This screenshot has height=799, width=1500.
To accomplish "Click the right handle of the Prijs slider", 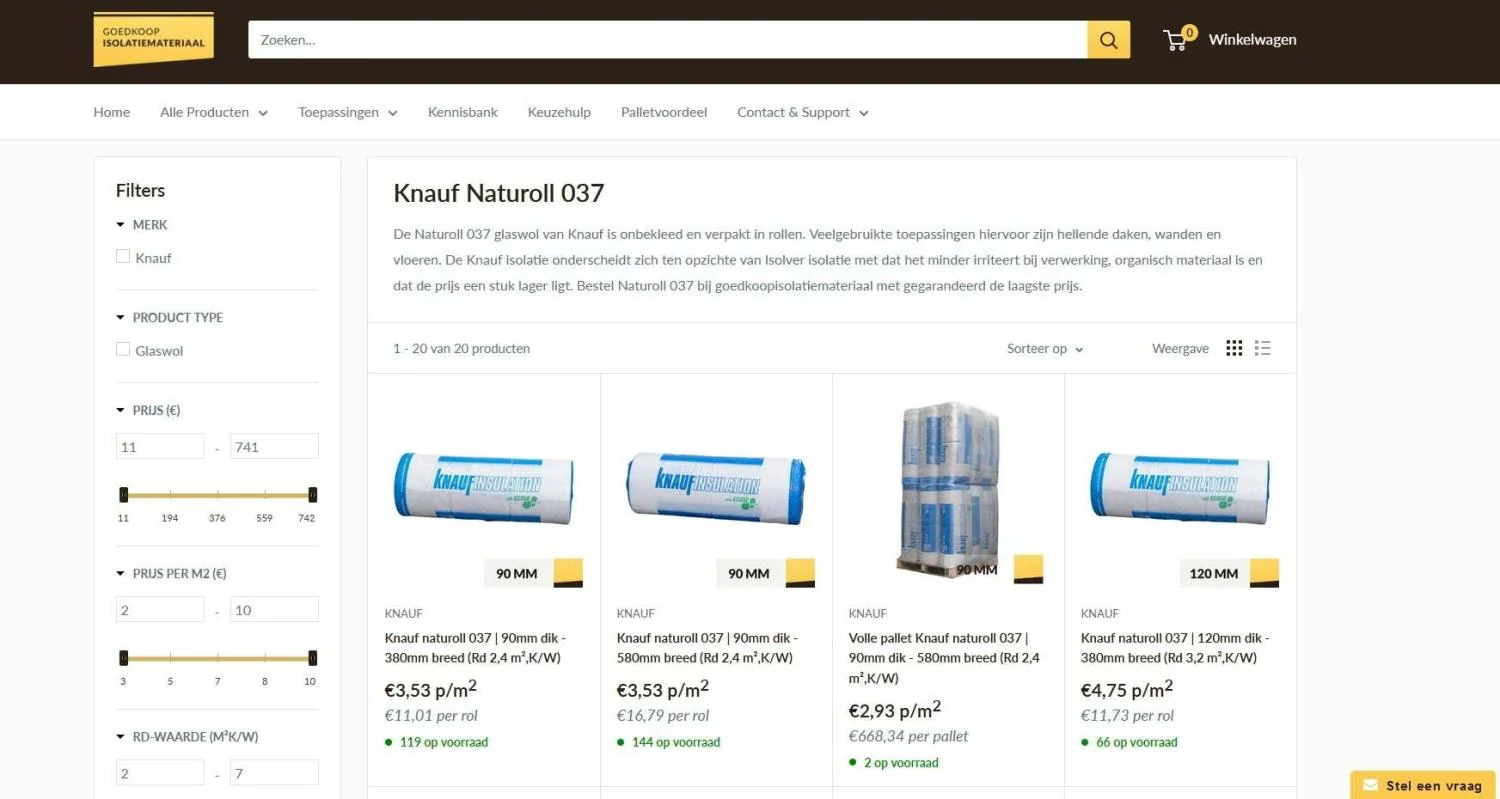I will pyautogui.click(x=313, y=494).
